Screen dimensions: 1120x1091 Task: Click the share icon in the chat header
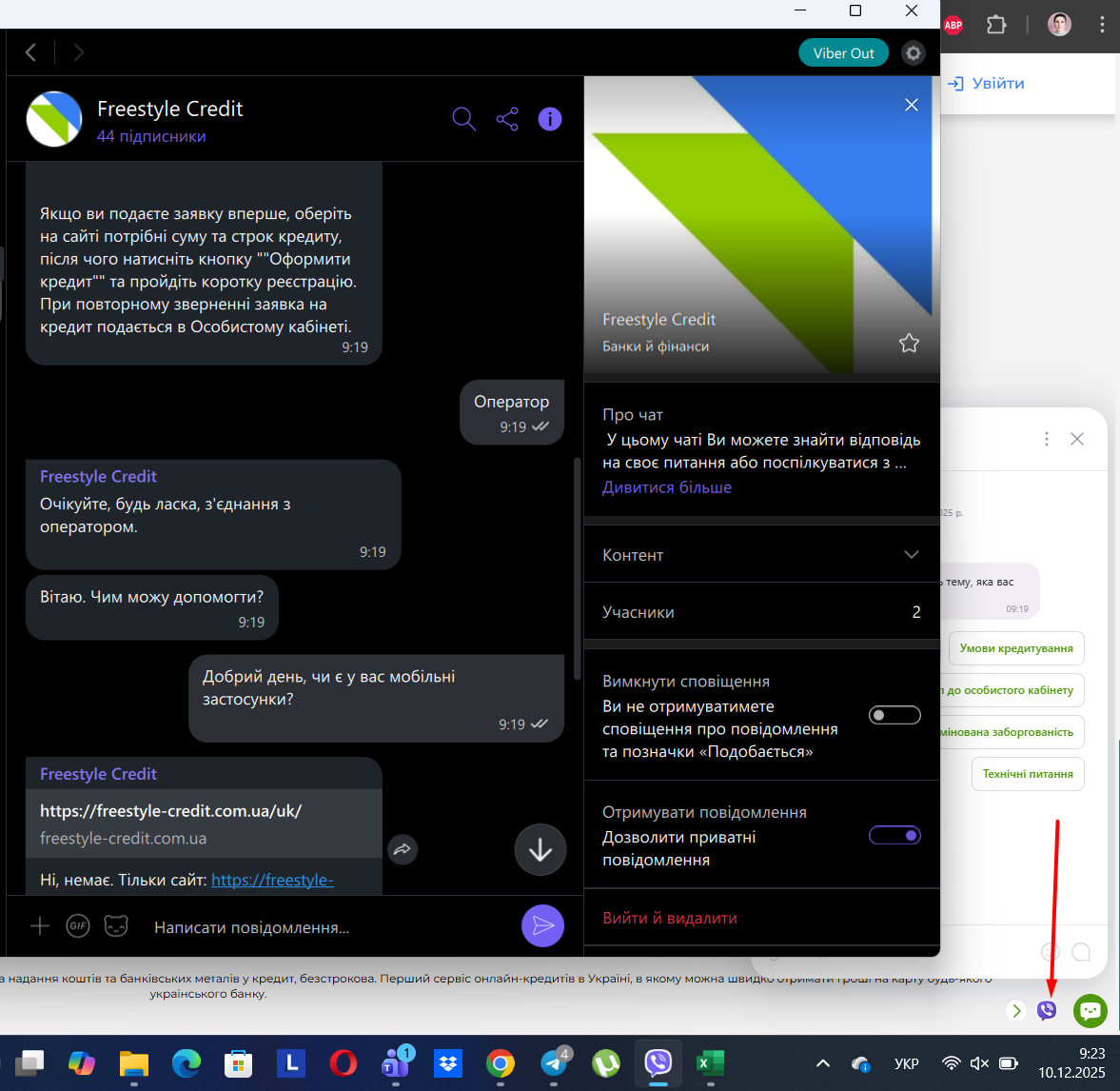[507, 119]
